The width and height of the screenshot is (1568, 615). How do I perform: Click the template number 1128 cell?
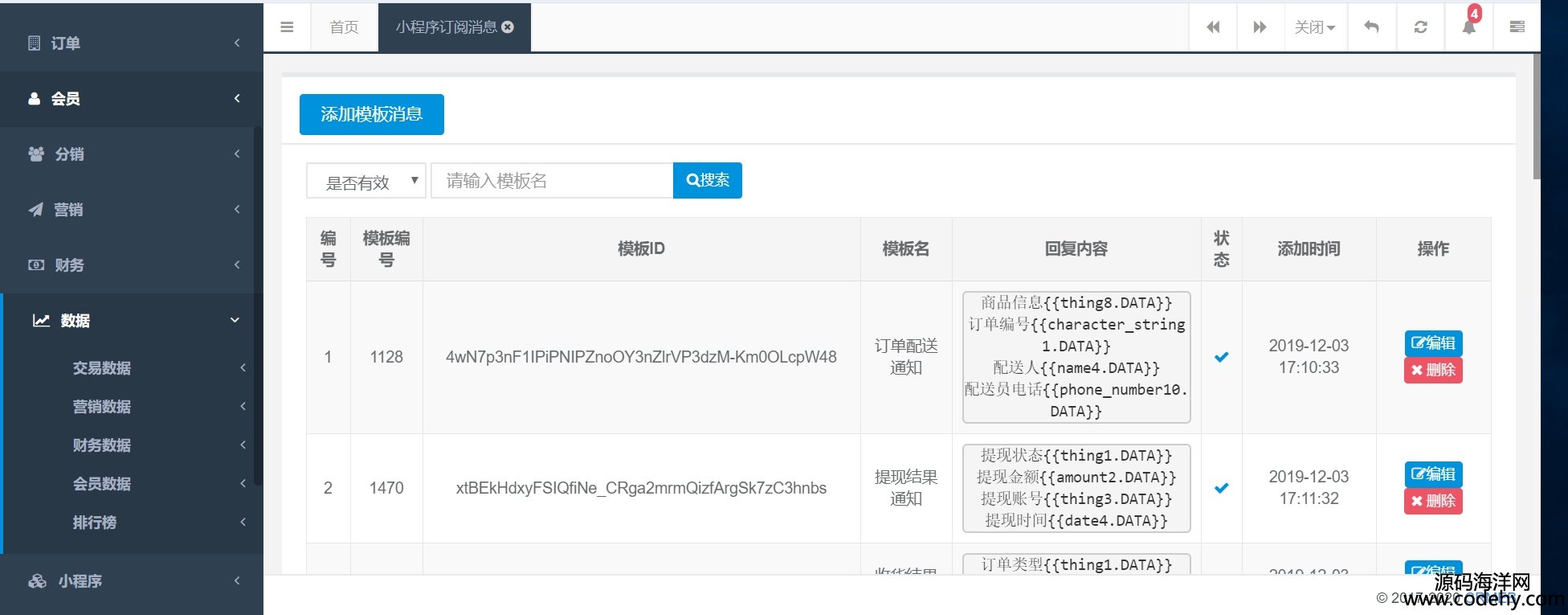tap(386, 357)
